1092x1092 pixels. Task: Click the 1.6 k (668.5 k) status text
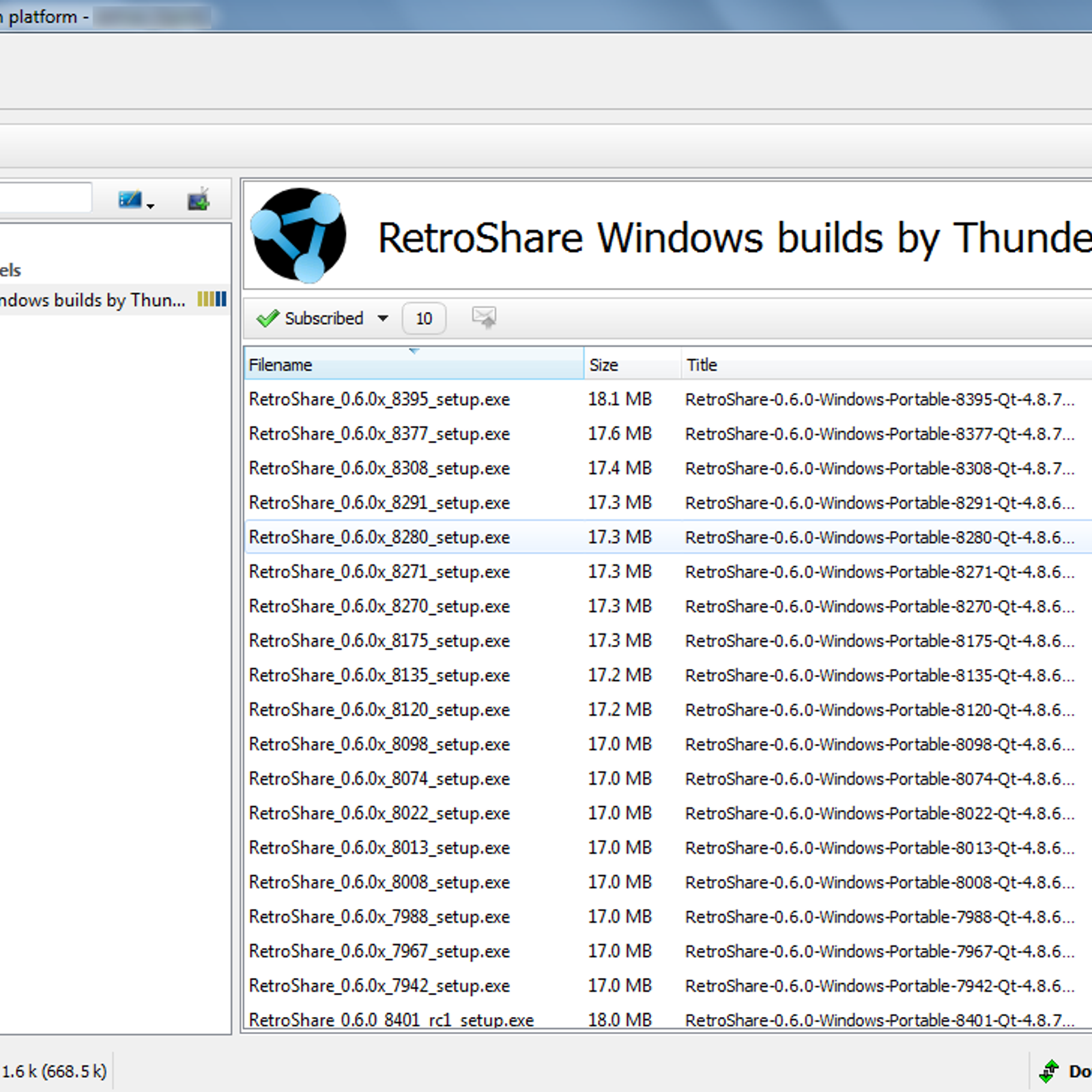(x=54, y=1072)
